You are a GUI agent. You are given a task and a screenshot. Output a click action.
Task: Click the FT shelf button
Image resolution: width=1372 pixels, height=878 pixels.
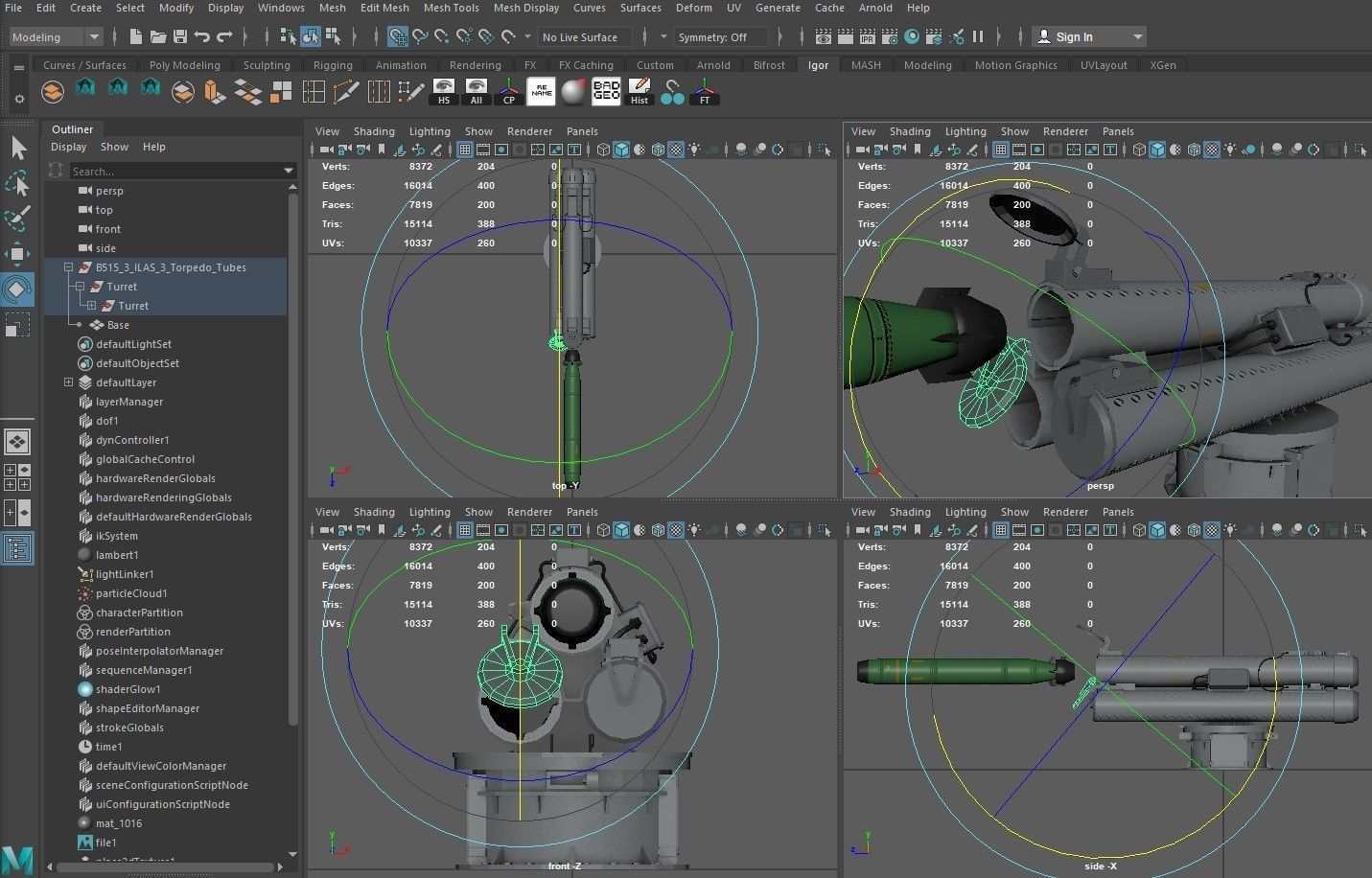(705, 92)
